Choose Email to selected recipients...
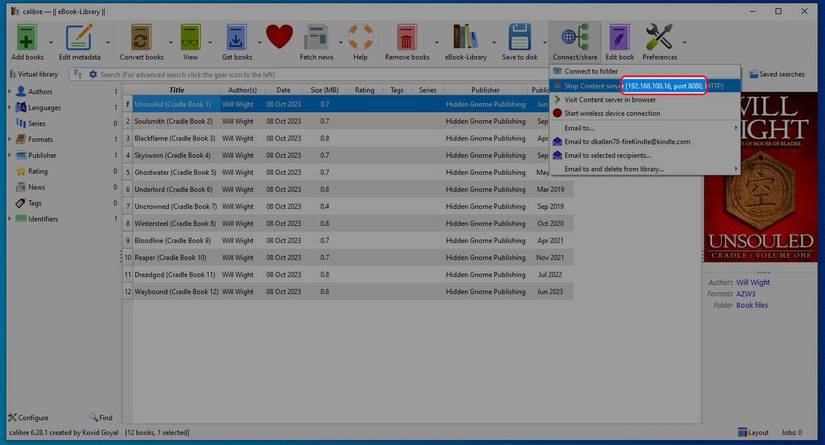 [x=645, y=155]
